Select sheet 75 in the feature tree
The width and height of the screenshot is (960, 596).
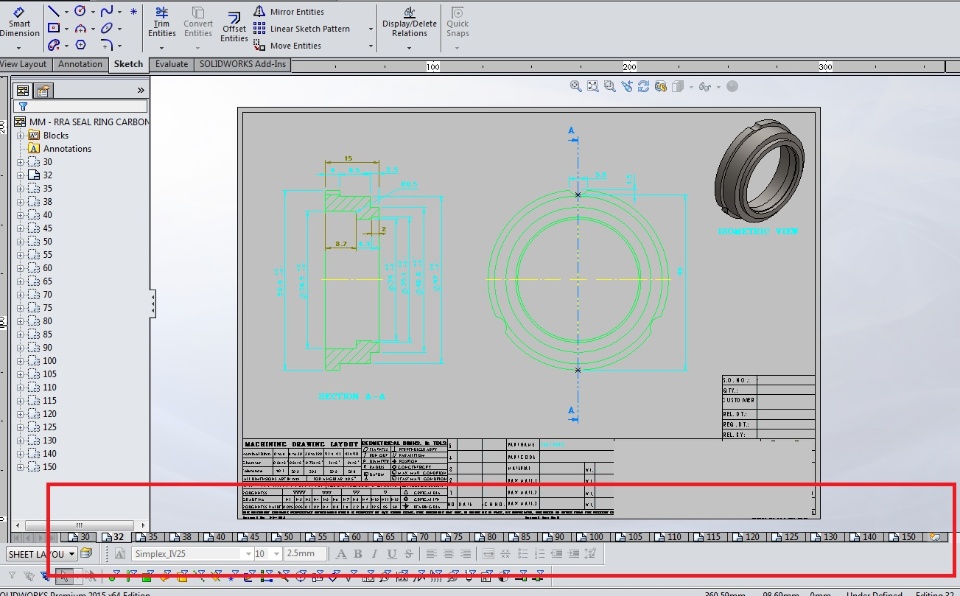pos(47,308)
